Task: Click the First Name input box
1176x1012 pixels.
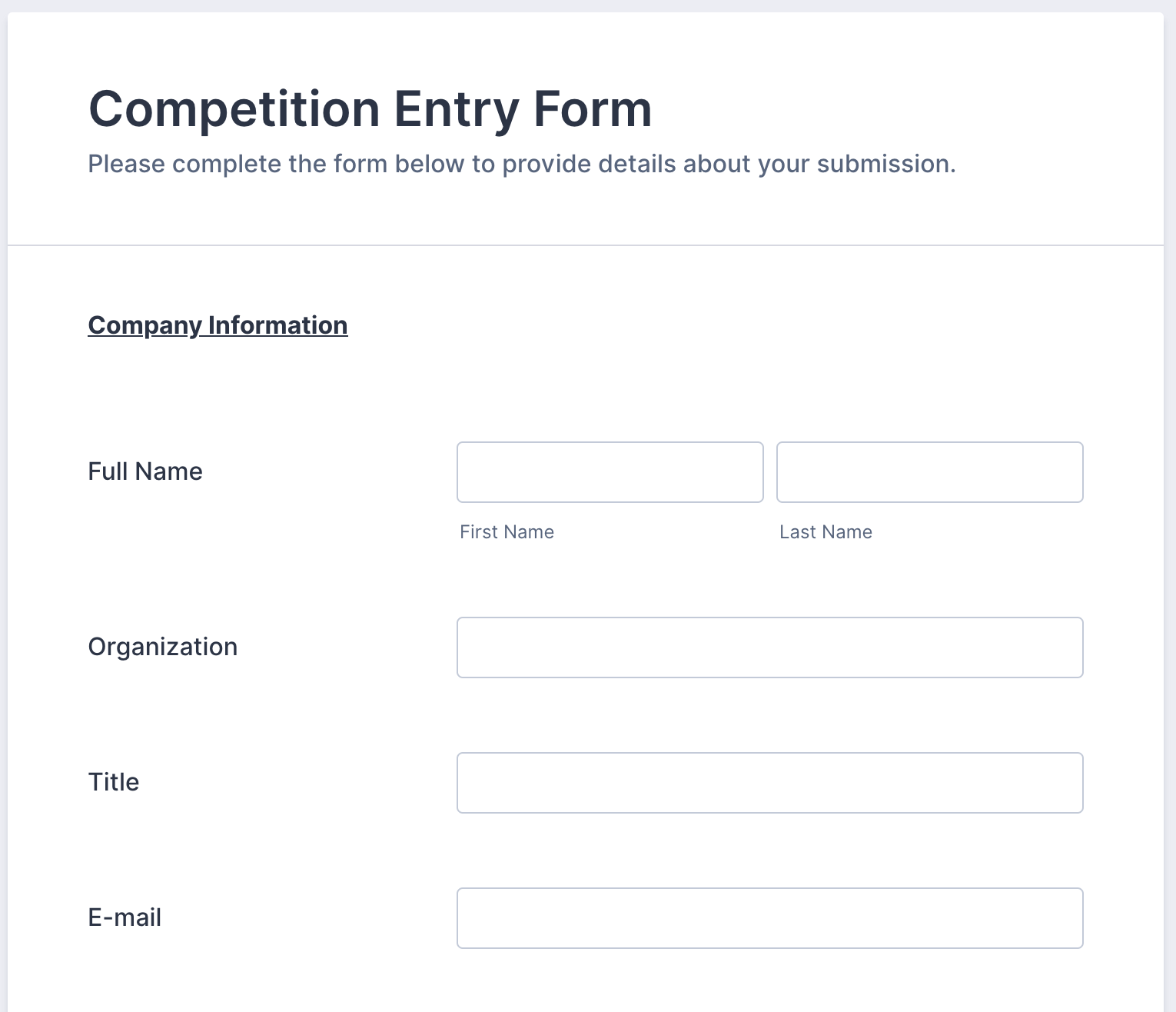Action: 610,472
